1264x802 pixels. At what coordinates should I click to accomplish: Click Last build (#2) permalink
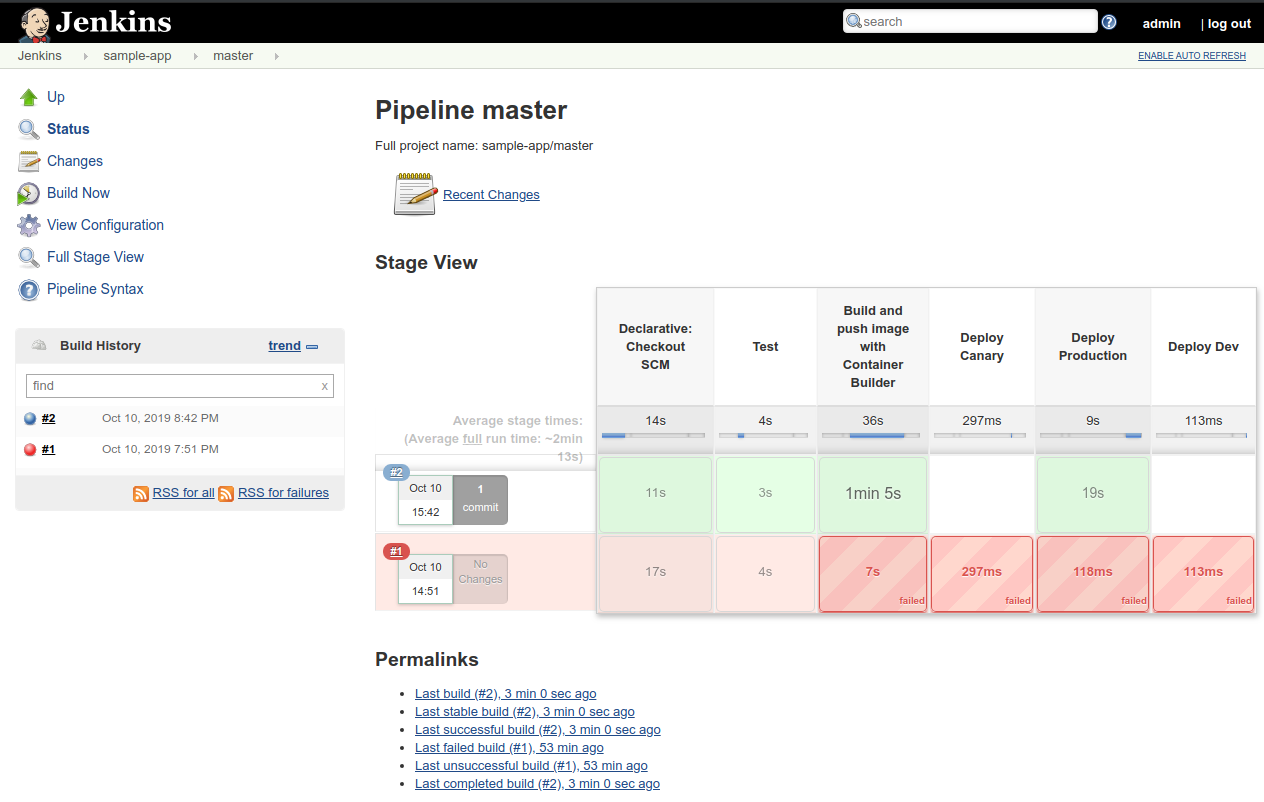[506, 694]
